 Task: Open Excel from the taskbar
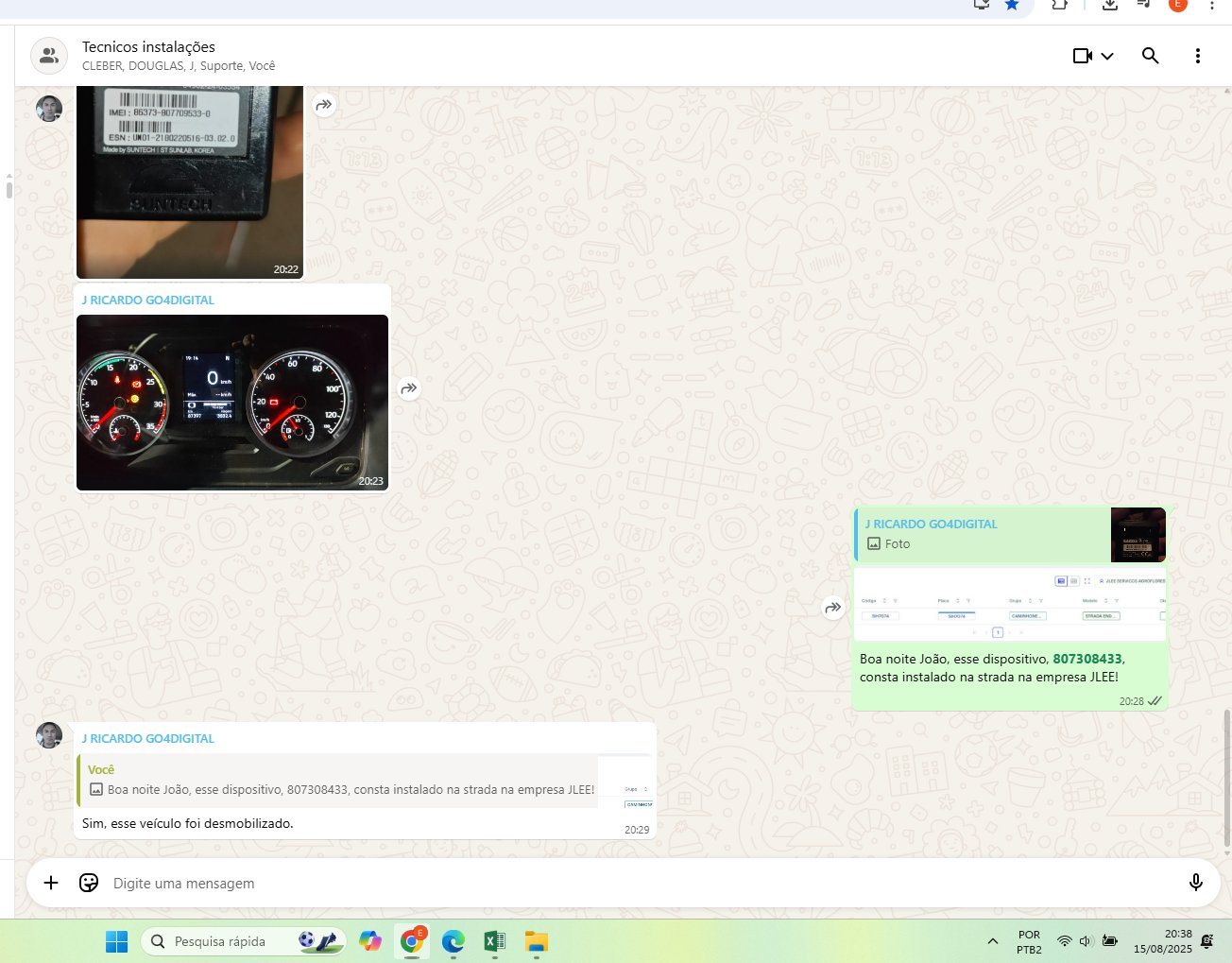[x=493, y=941]
